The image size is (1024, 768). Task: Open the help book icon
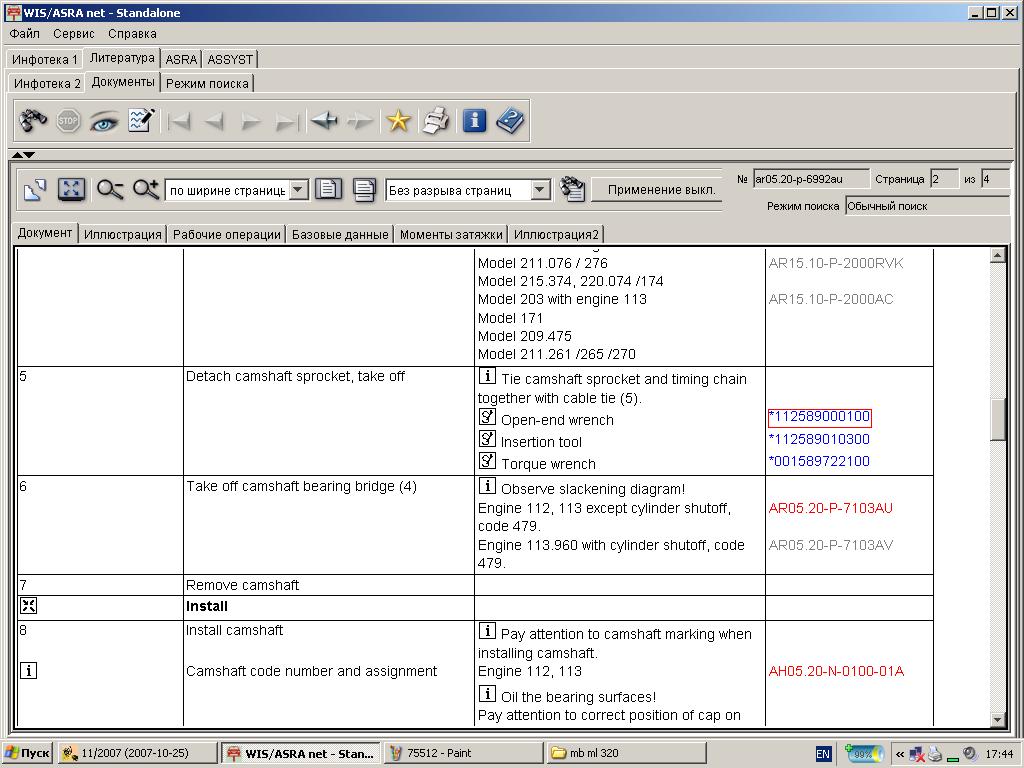coord(510,121)
